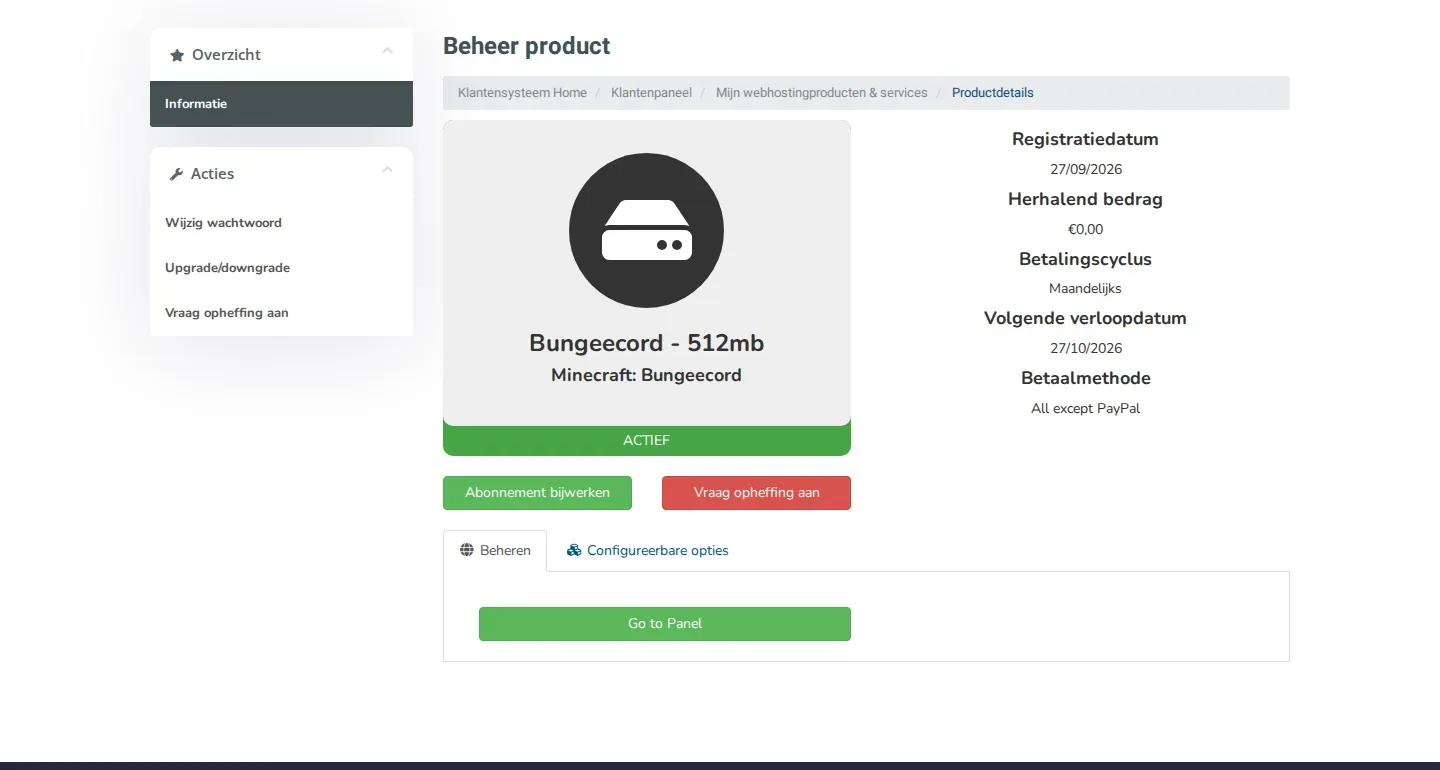The width and height of the screenshot is (1440, 770).
Task: Click the globe icon on Beheren tab
Action: [x=466, y=550]
